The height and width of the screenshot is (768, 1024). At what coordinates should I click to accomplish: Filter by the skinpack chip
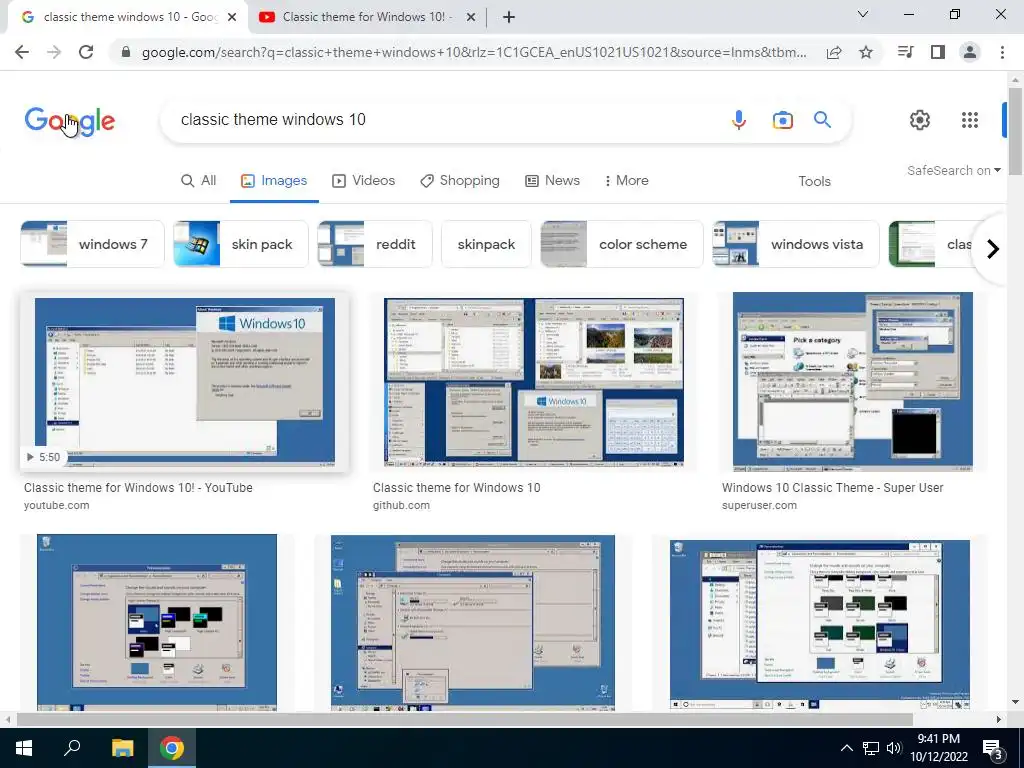coord(486,244)
